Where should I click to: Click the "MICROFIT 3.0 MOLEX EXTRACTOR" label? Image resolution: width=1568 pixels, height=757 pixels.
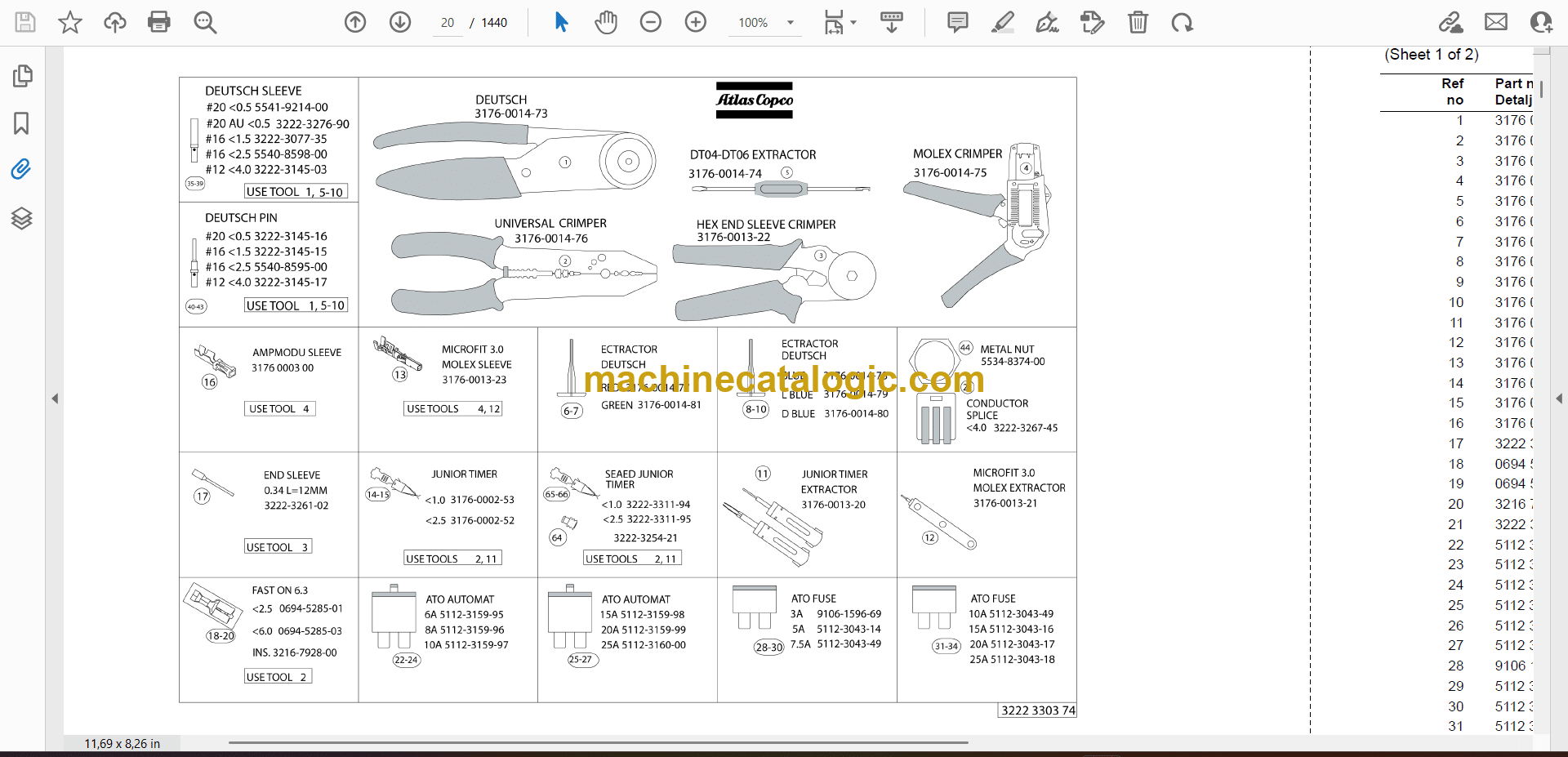(x=1019, y=480)
